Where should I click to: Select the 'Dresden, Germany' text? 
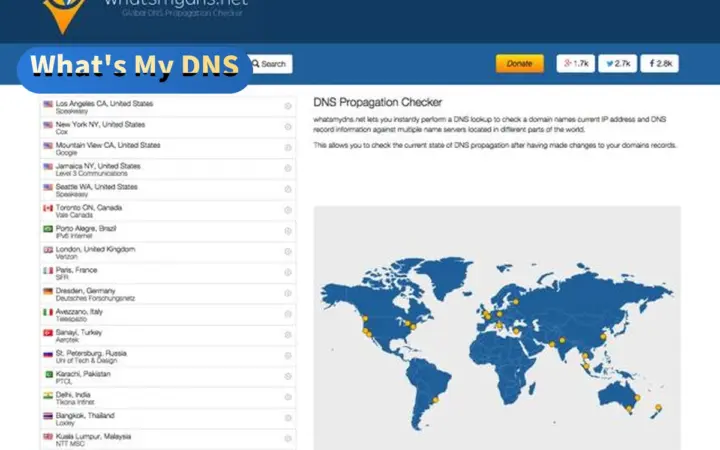click(x=85, y=291)
